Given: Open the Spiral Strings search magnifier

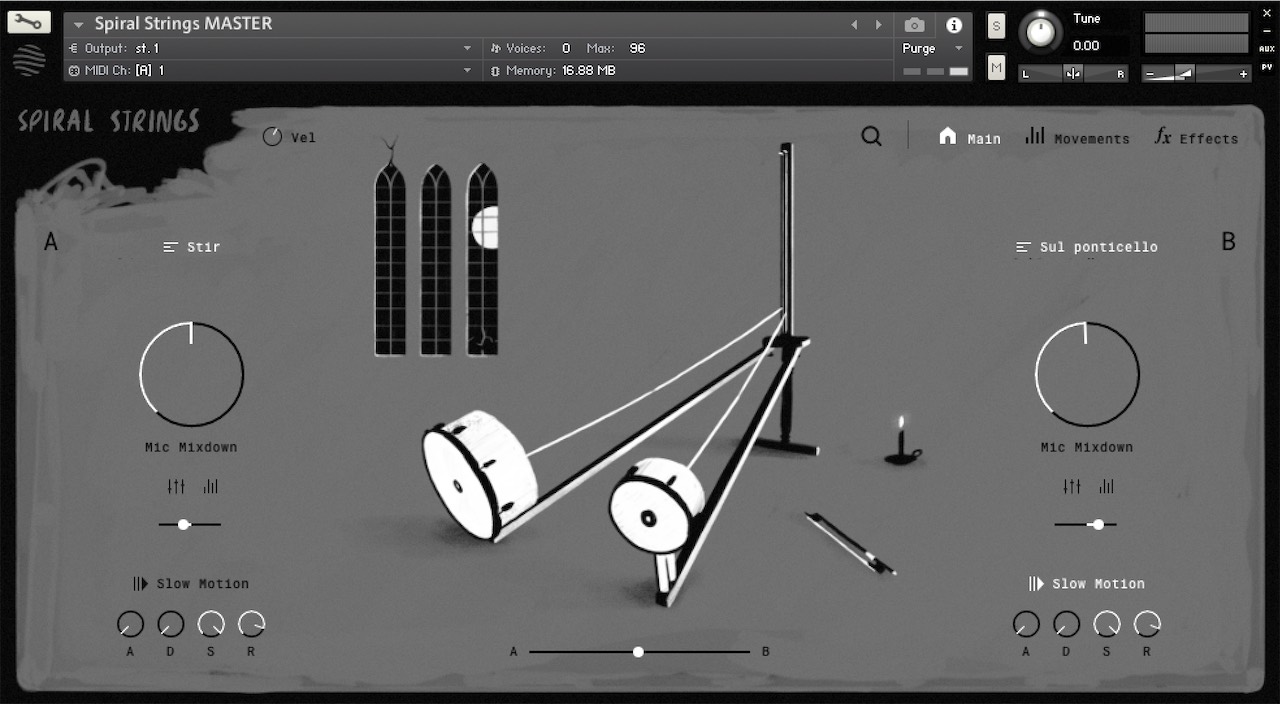Looking at the screenshot, I should [x=870, y=136].
